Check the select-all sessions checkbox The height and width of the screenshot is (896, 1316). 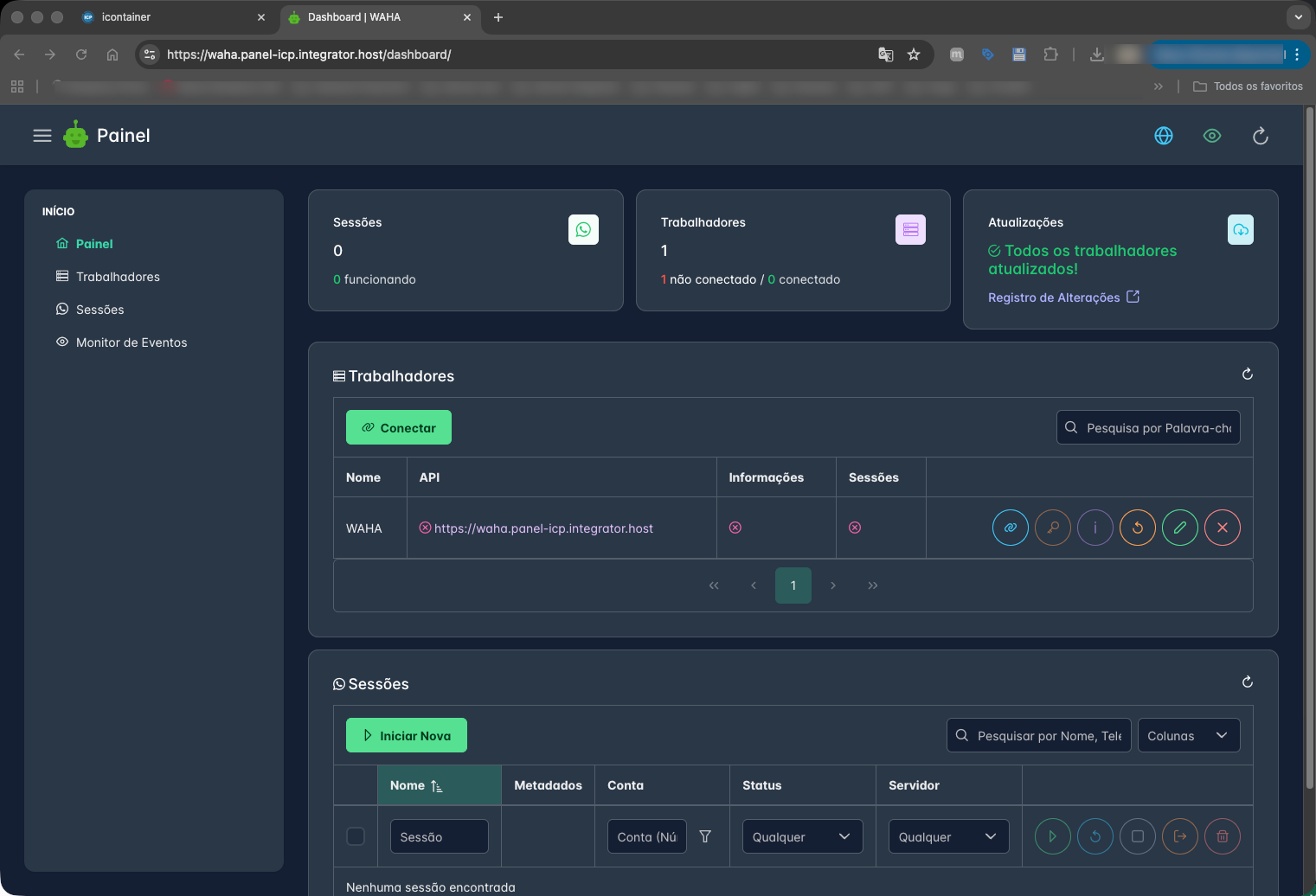point(356,836)
